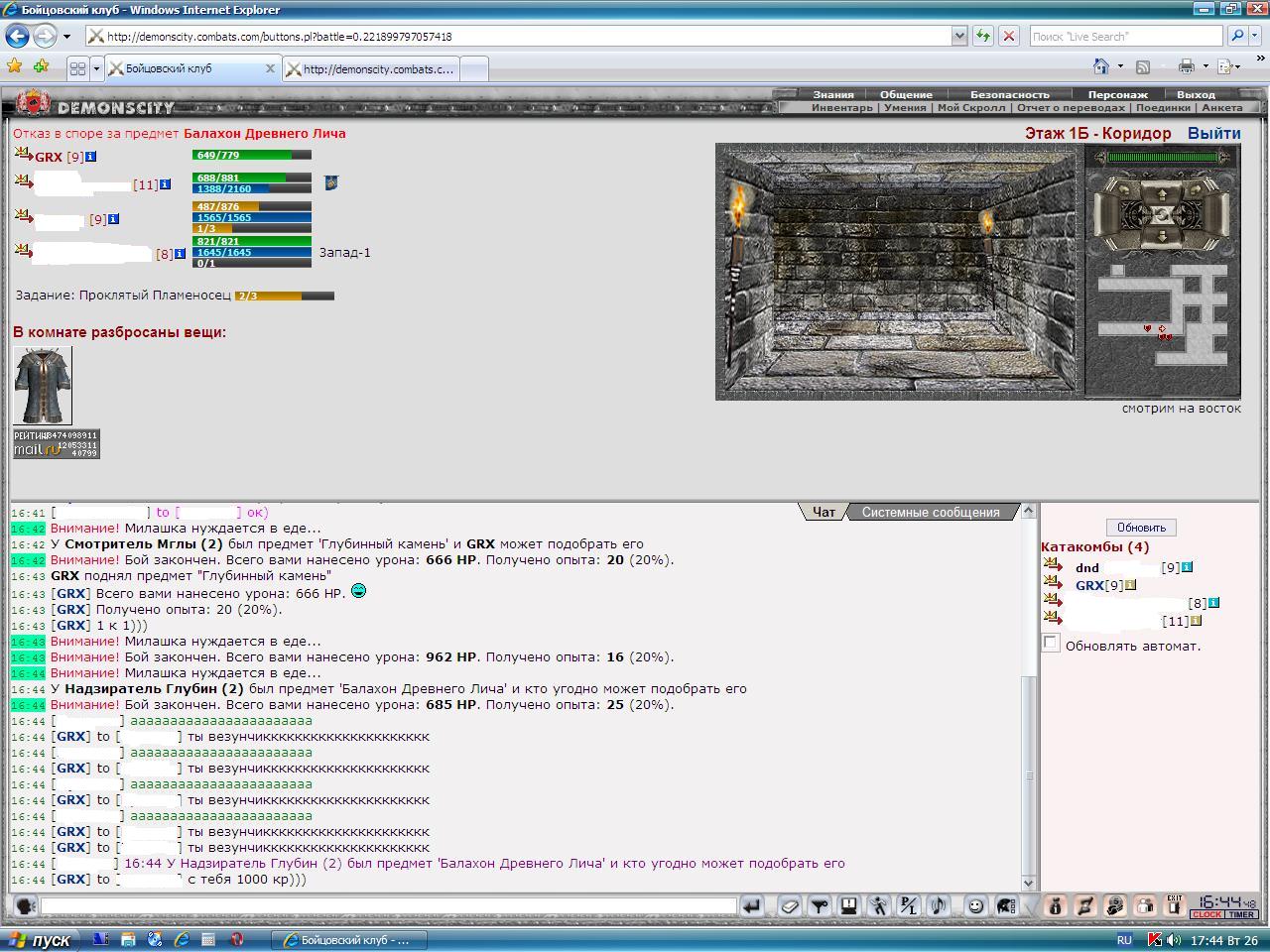
Task: Click the 'Обновить' button
Action: [1141, 527]
